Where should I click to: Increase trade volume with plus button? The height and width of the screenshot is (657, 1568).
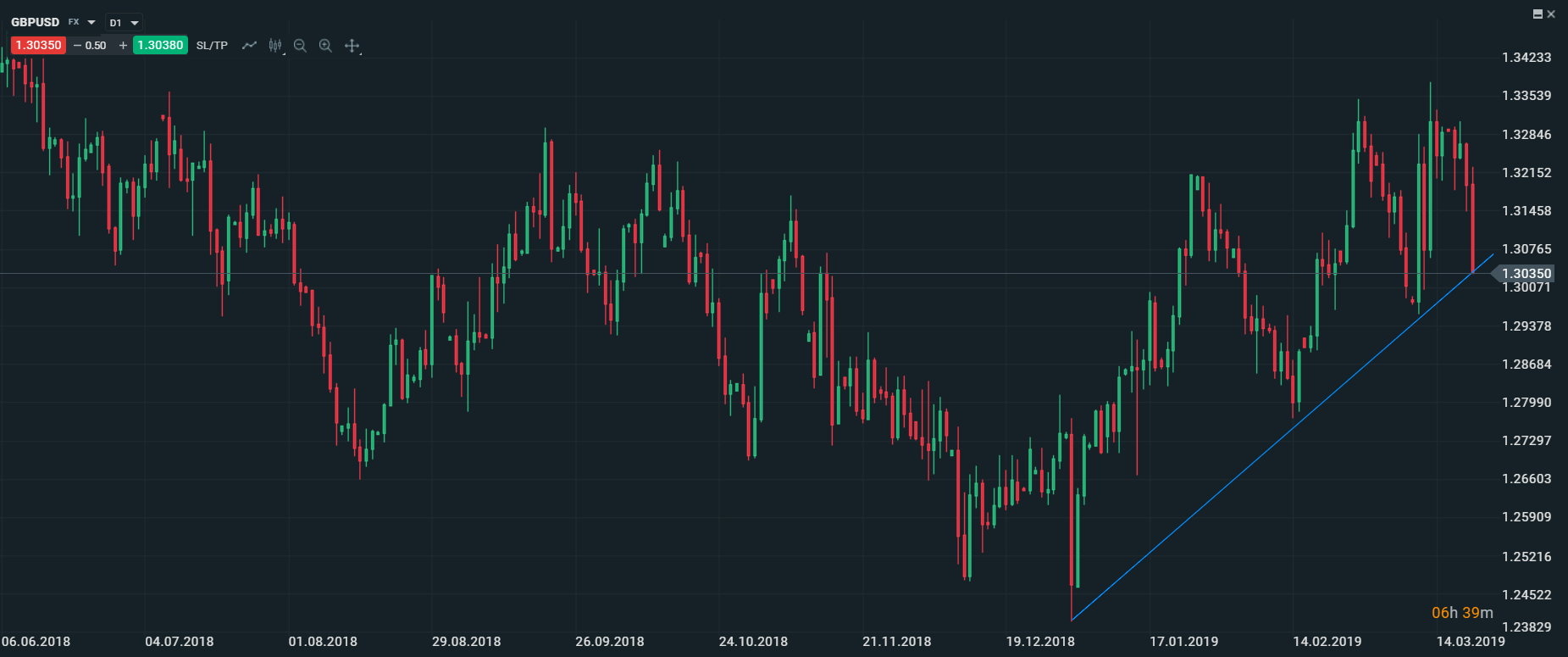coord(123,46)
